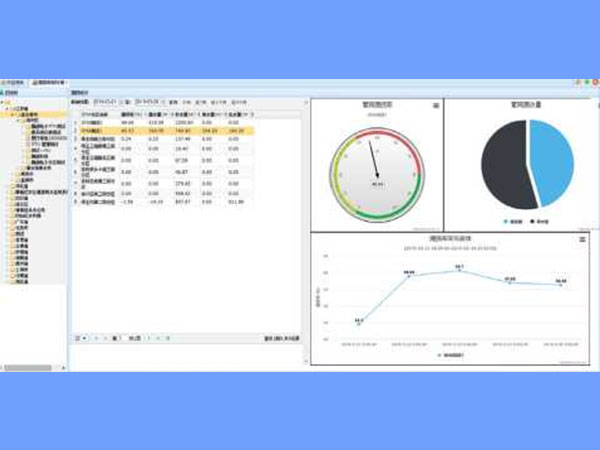Open the line chart hamburger menu
Screen dimensions: 600x450
pos(582,240)
